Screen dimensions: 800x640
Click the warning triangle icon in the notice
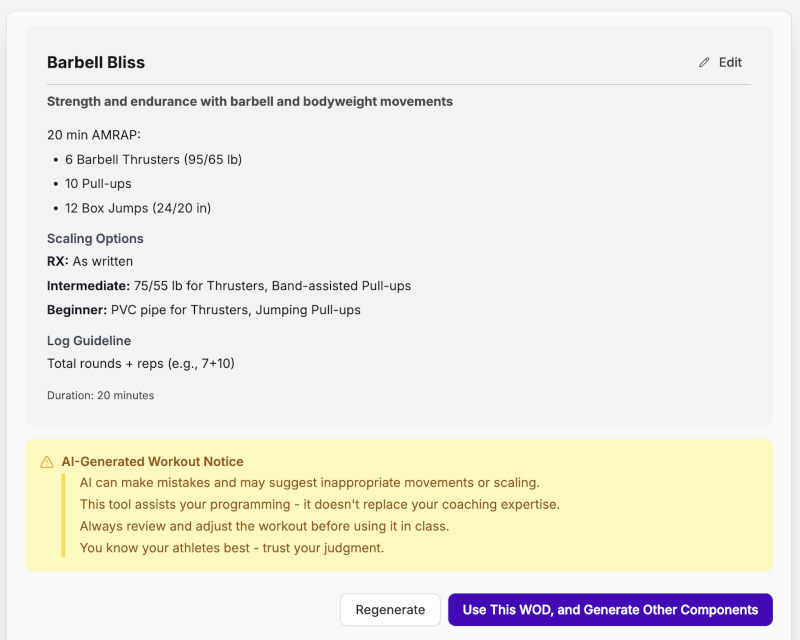click(x=47, y=462)
